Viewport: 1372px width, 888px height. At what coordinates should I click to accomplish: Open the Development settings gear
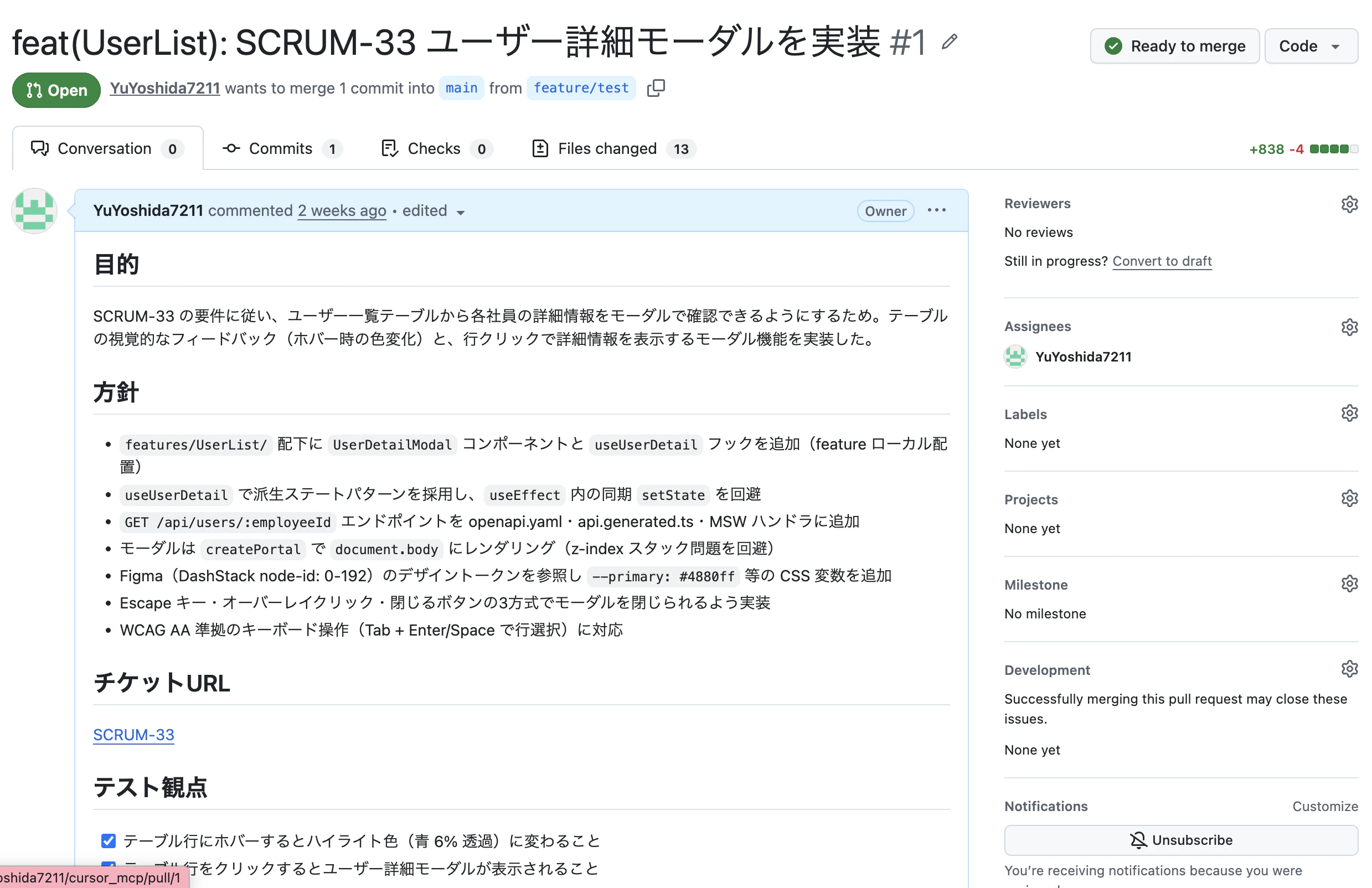pyautogui.click(x=1349, y=668)
